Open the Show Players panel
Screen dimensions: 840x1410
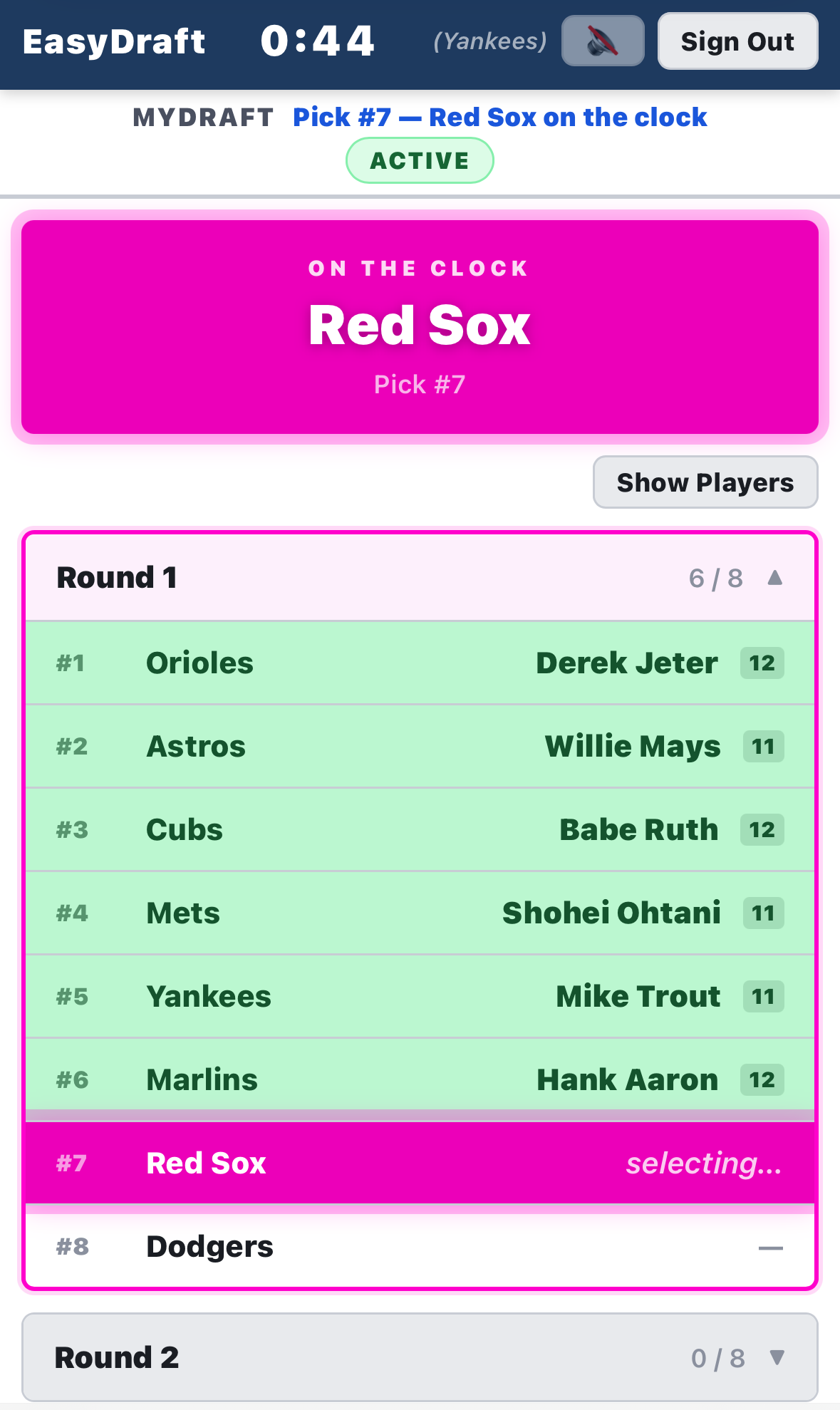[705, 482]
